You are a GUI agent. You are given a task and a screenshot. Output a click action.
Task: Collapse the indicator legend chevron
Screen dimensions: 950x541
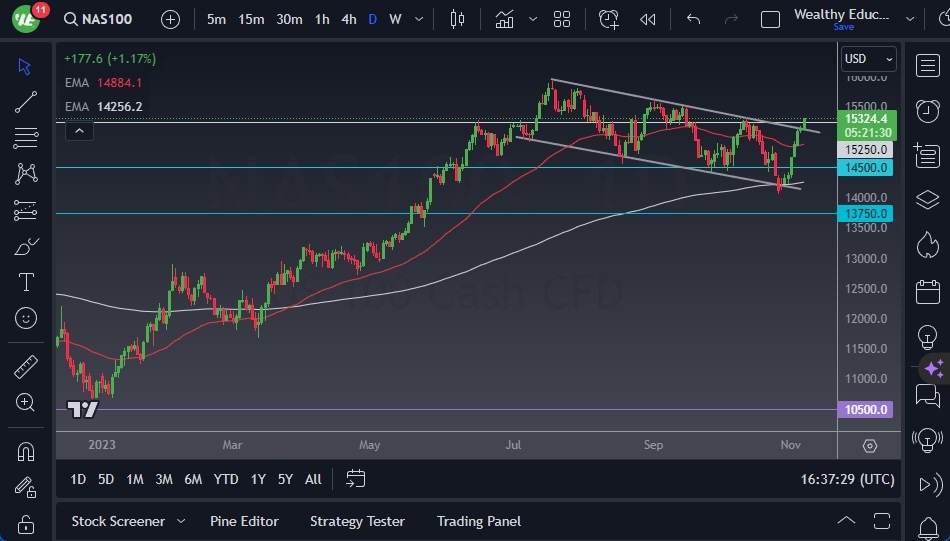click(78, 130)
